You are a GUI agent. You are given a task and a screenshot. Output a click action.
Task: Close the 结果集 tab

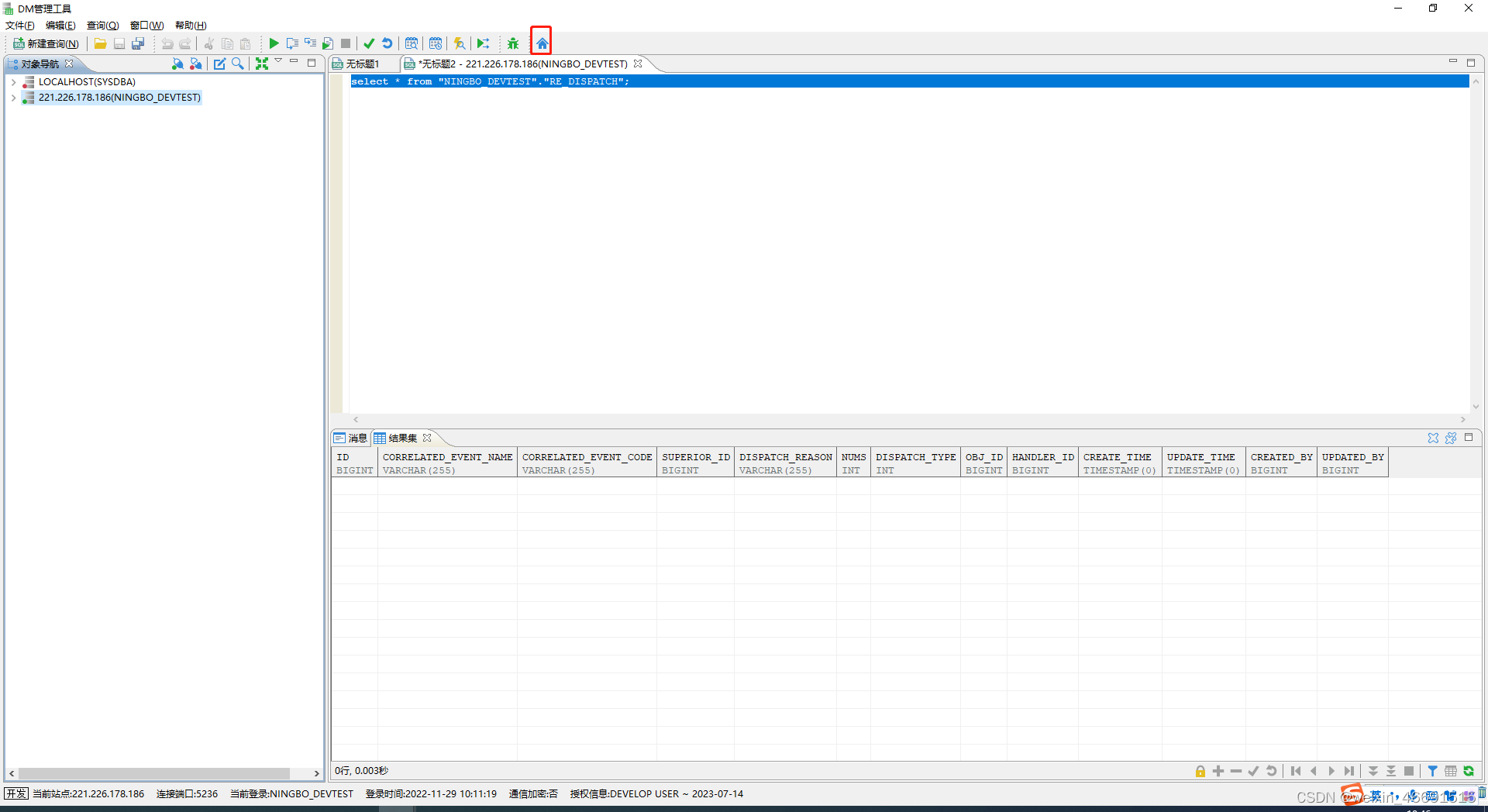click(x=427, y=438)
